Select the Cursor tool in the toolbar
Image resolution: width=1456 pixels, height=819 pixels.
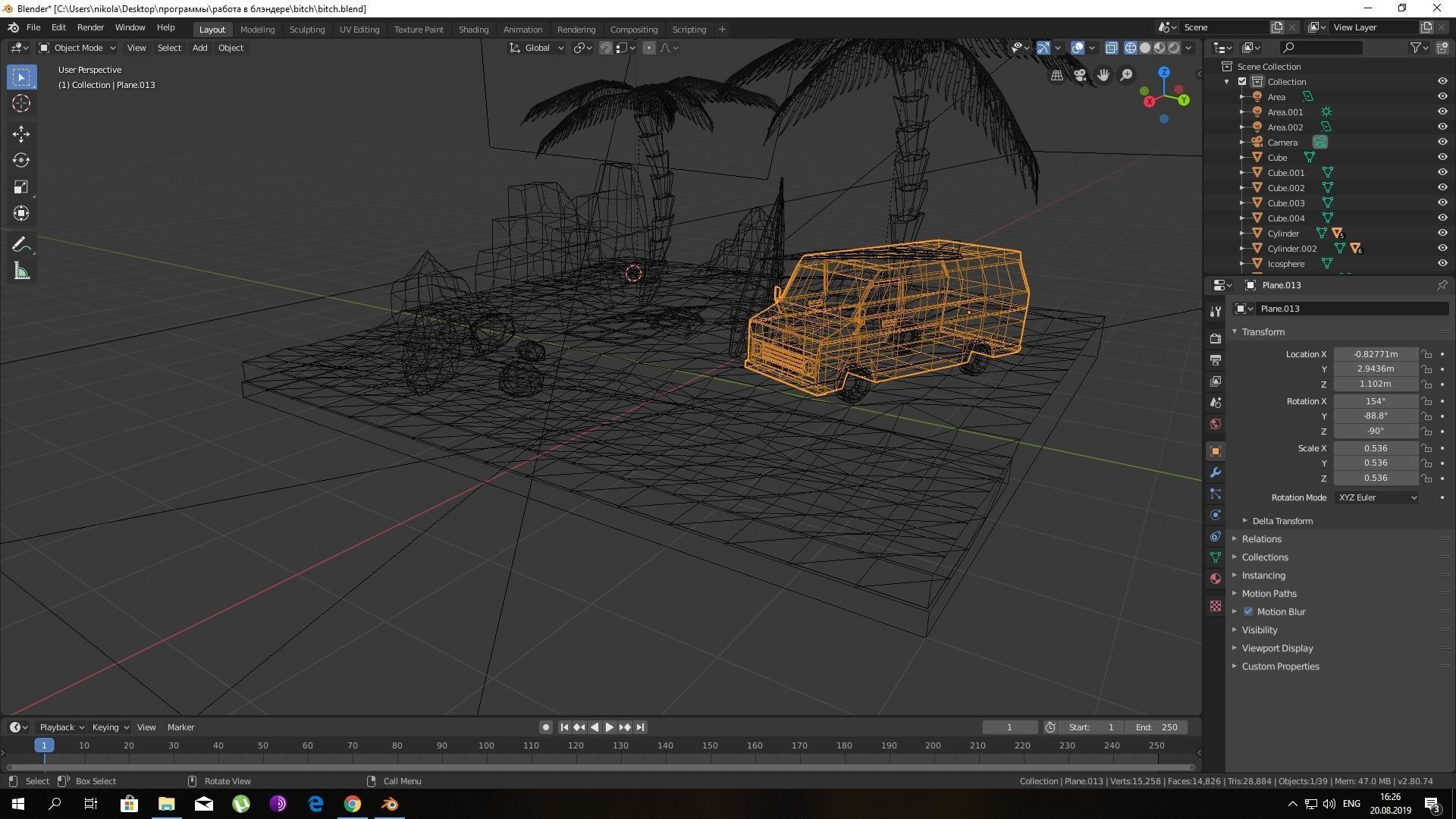(21, 104)
